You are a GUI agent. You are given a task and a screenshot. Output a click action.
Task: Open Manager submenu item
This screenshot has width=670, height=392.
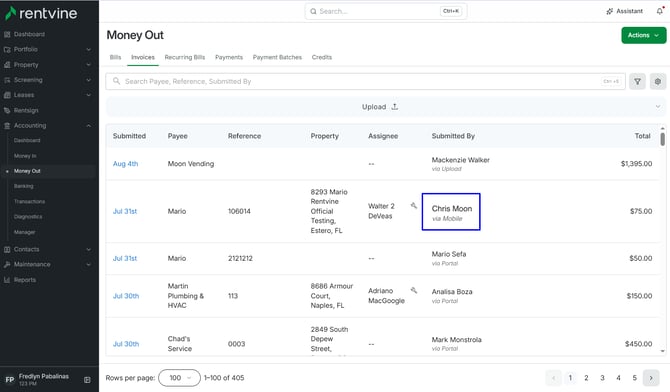[x=24, y=232]
